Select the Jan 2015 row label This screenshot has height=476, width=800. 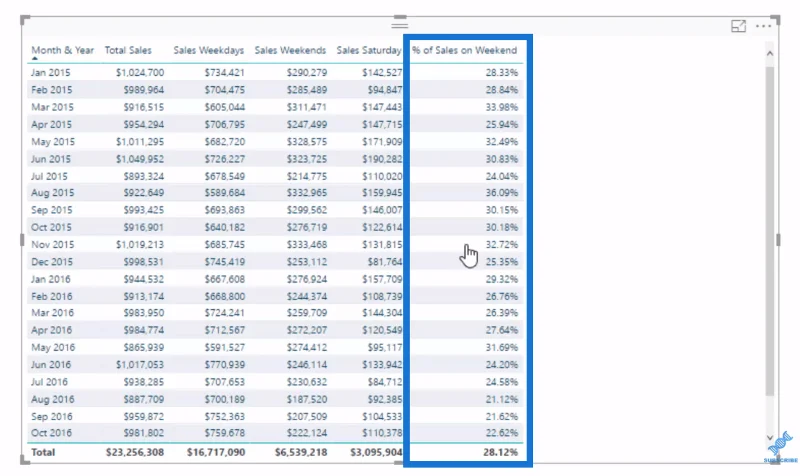(x=51, y=72)
